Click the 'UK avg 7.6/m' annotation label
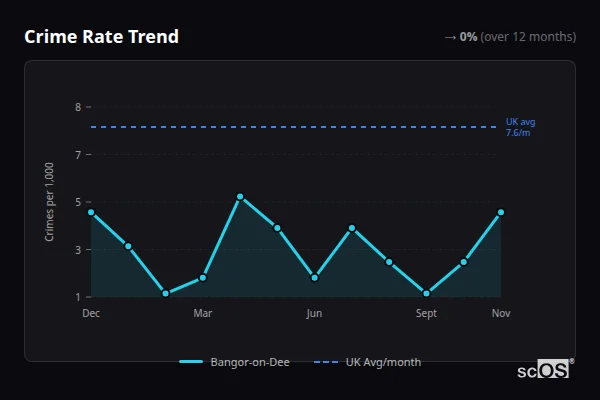Viewport: 600px width, 400px height. pyautogui.click(x=520, y=127)
